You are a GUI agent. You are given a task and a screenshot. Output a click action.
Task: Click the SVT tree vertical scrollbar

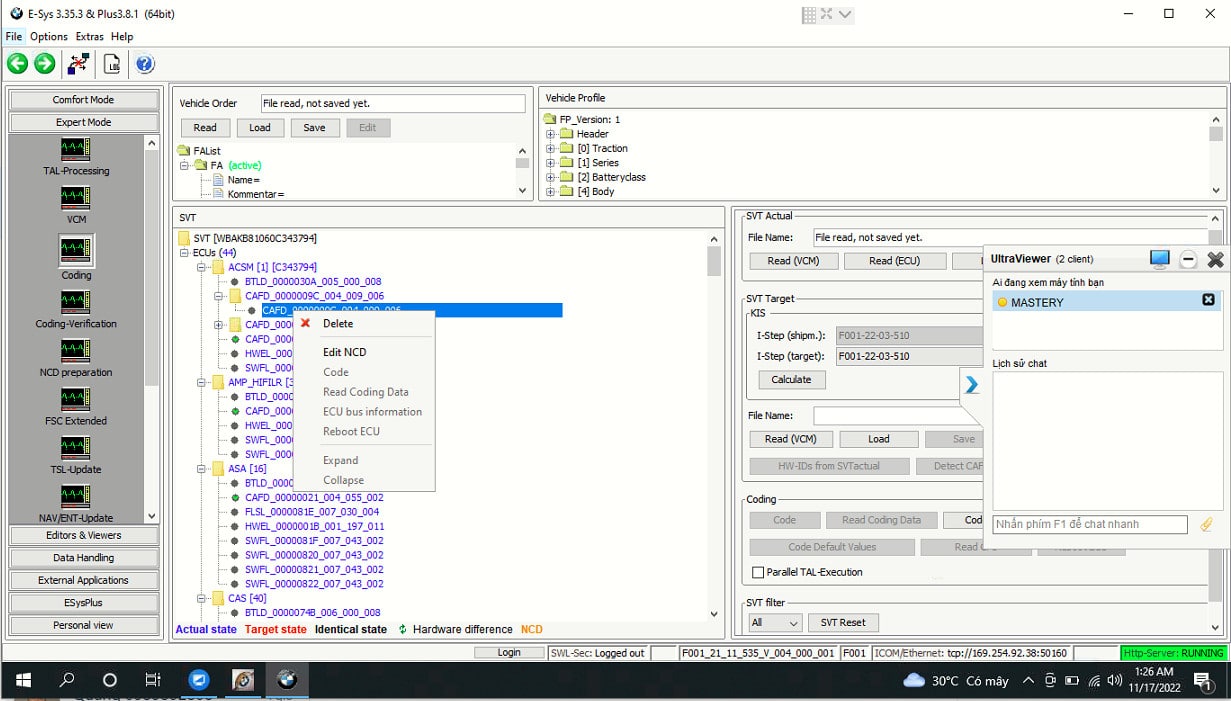click(x=714, y=425)
